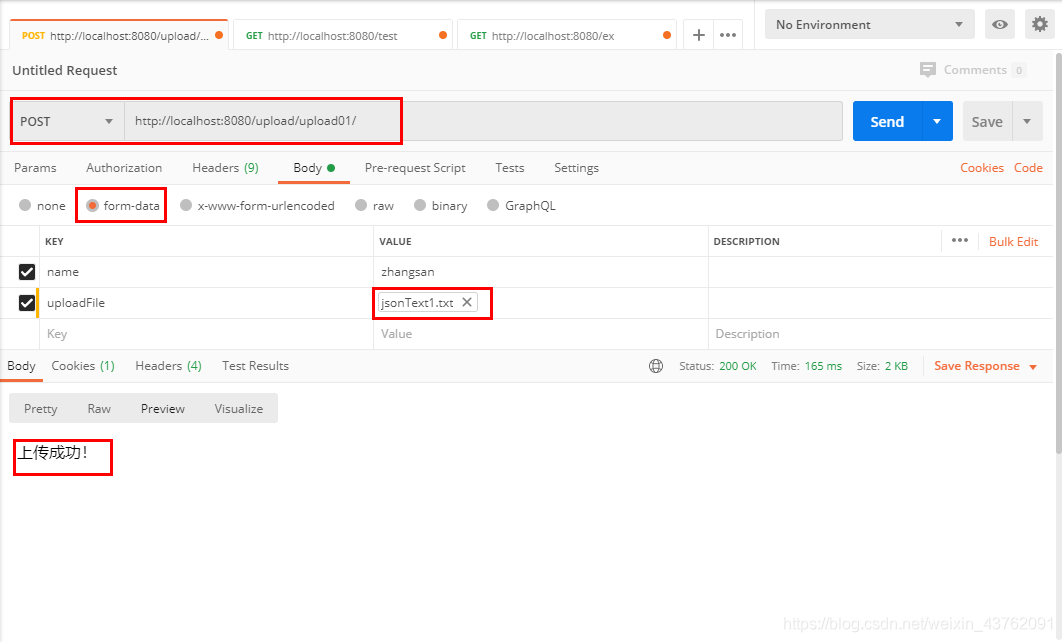Open the No Environment dropdown
The image size is (1062, 642).
point(870,24)
